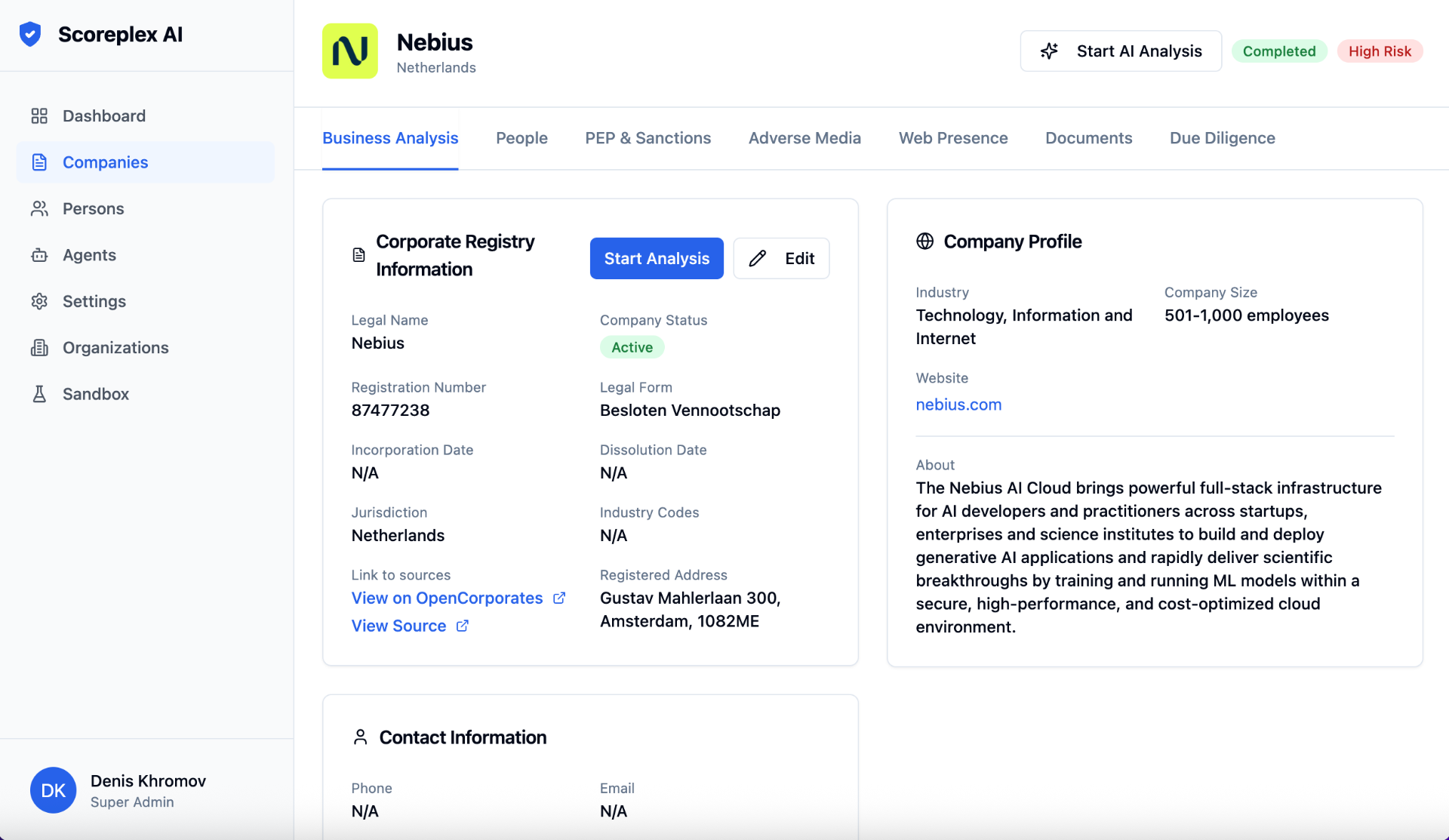
Task: Click external link icon beside View on OpenCorporates
Action: [x=559, y=598]
